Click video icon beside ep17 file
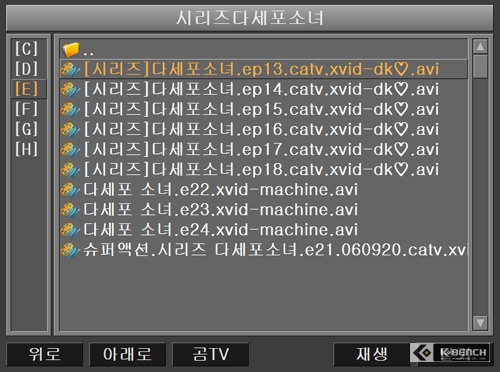This screenshot has width=500, height=372. coord(70,150)
